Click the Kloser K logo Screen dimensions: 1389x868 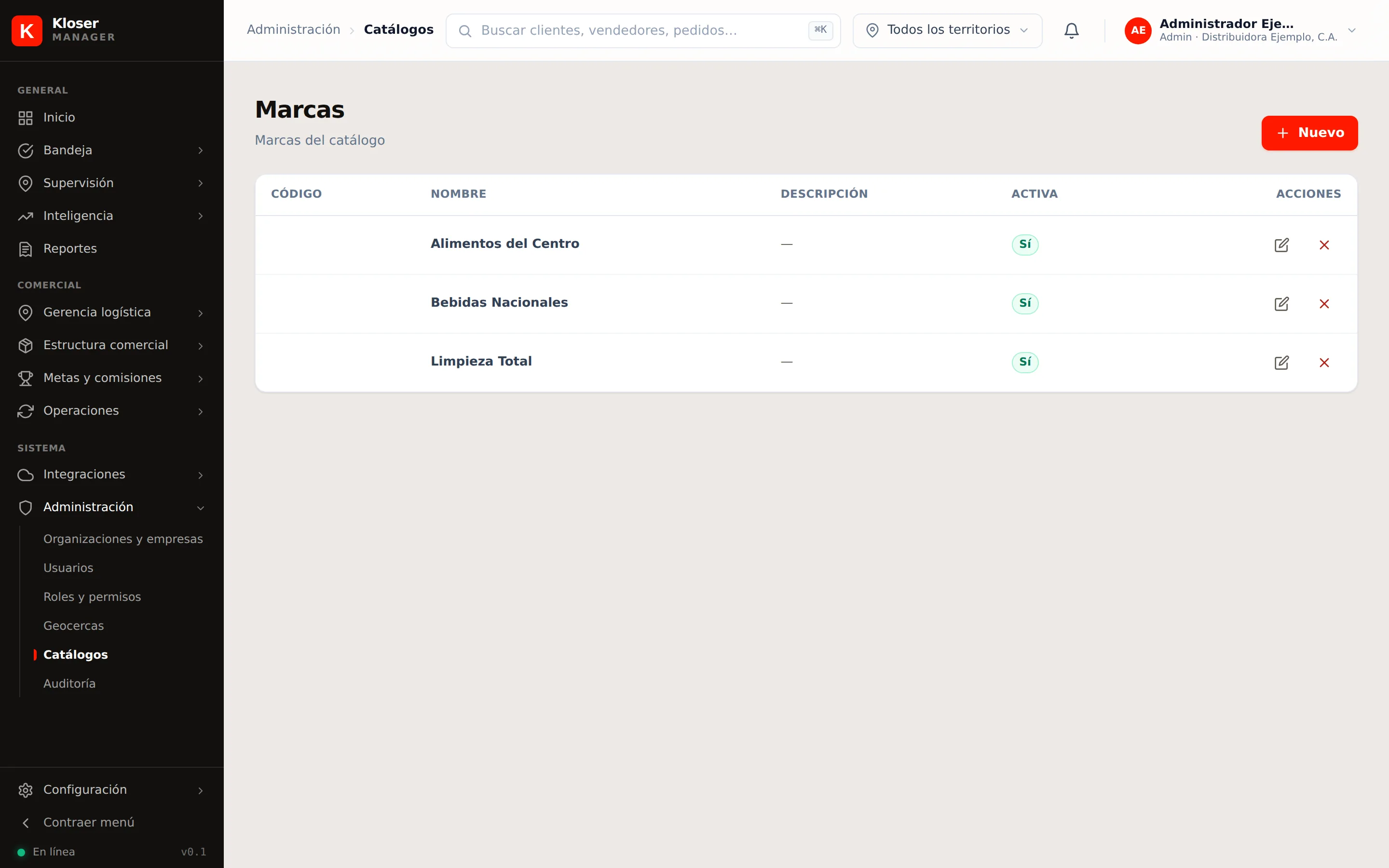click(27, 30)
